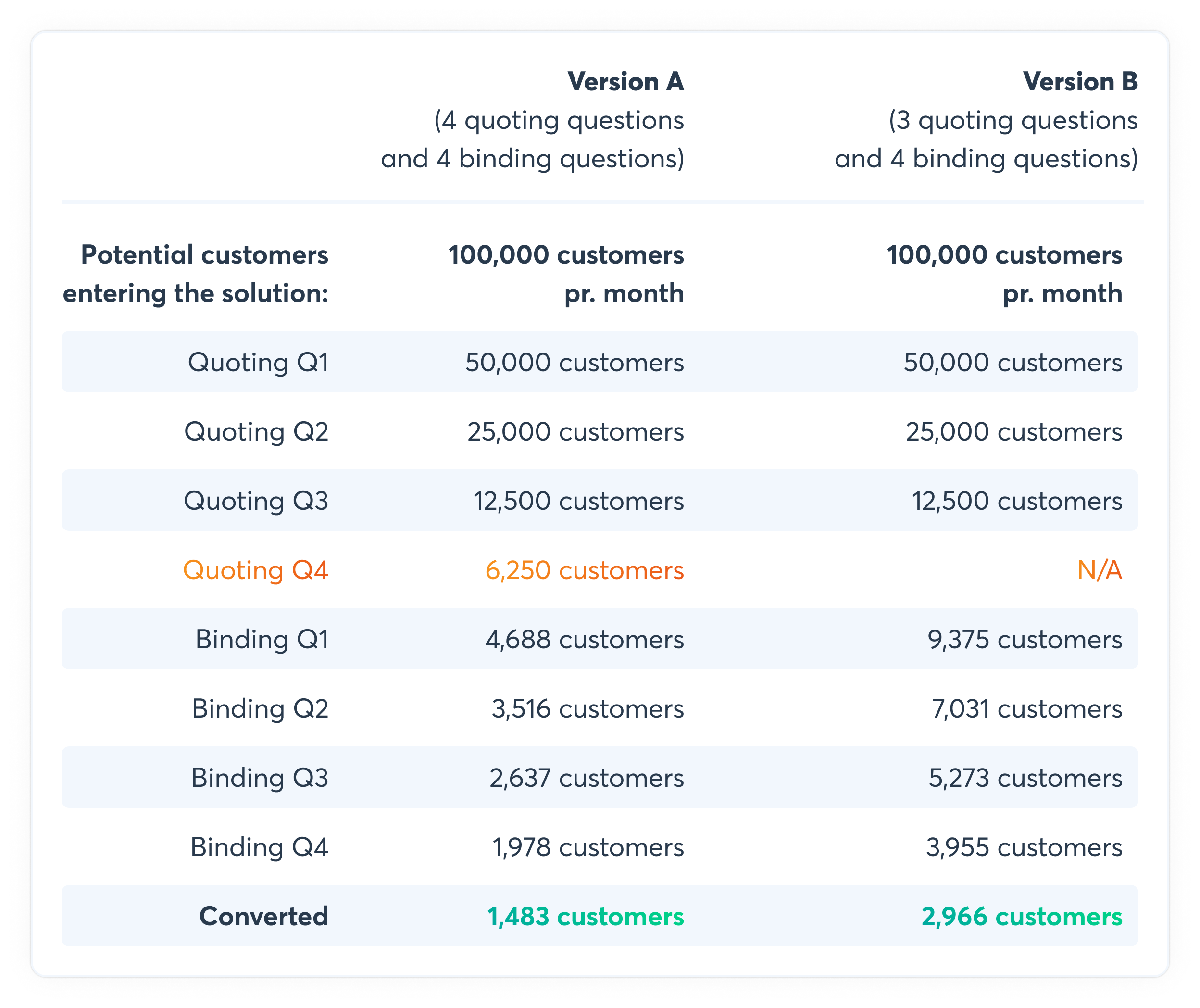Image resolution: width=1200 pixels, height=1008 pixels.
Task: Select '(4 quoting questions' subtitle text
Action: pyautogui.click(x=559, y=121)
